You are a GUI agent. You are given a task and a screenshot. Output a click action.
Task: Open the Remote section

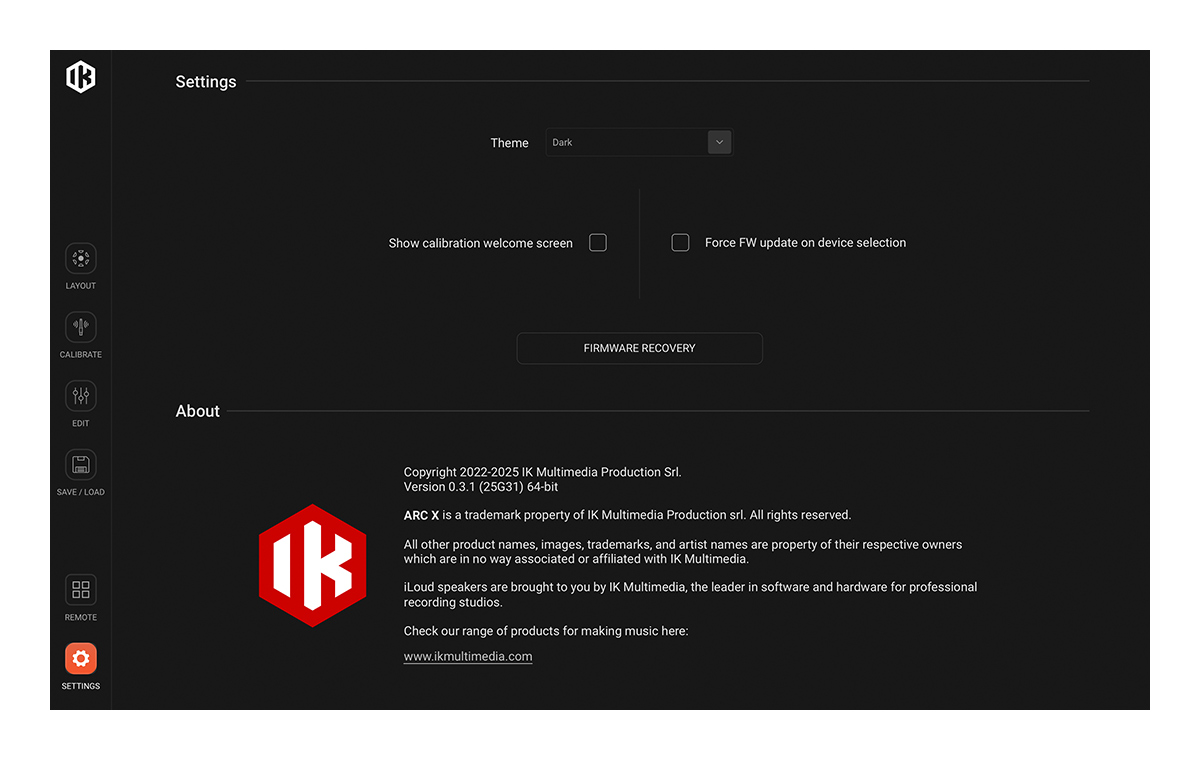tap(81, 590)
